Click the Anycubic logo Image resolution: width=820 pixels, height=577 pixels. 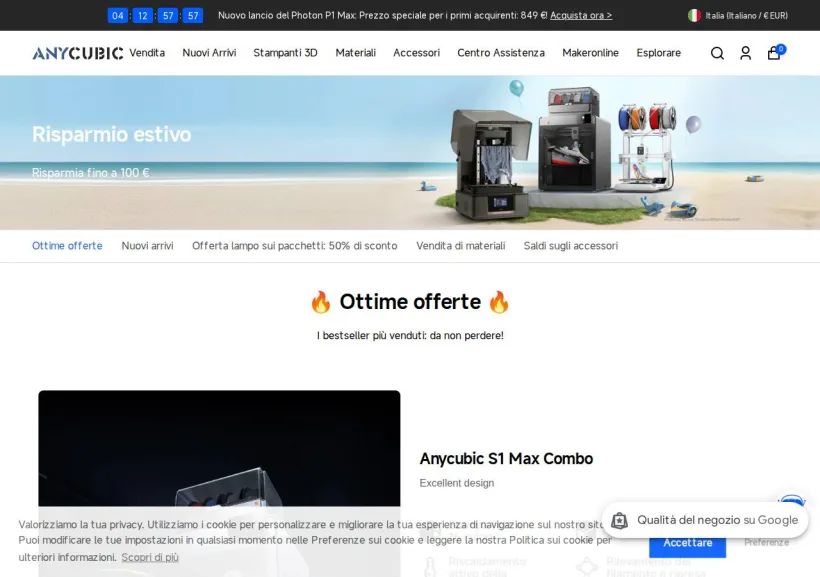[78, 53]
